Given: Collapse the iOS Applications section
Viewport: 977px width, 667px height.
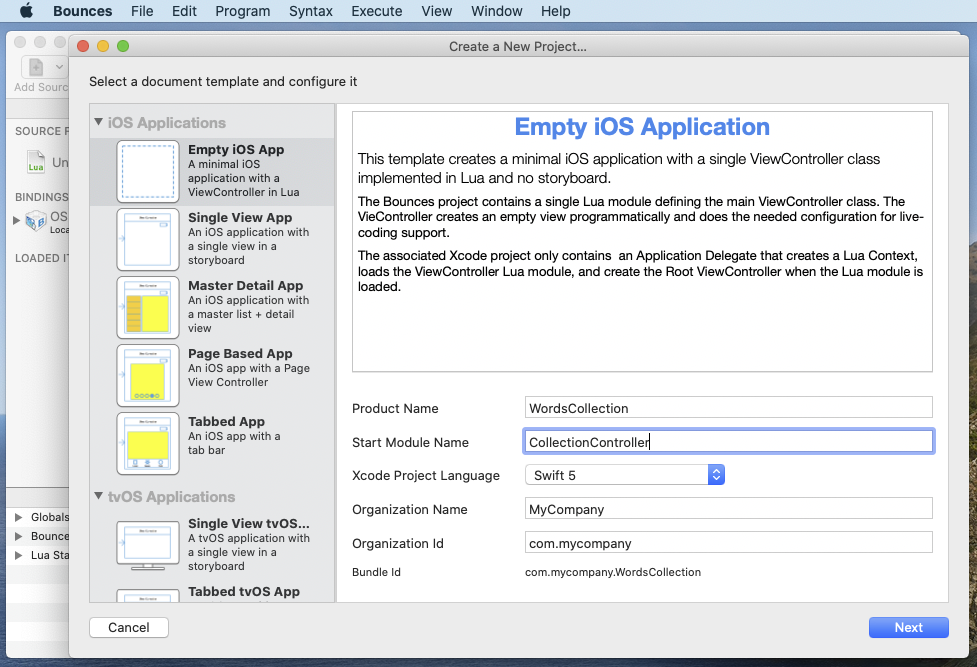Looking at the screenshot, I should tap(98, 122).
